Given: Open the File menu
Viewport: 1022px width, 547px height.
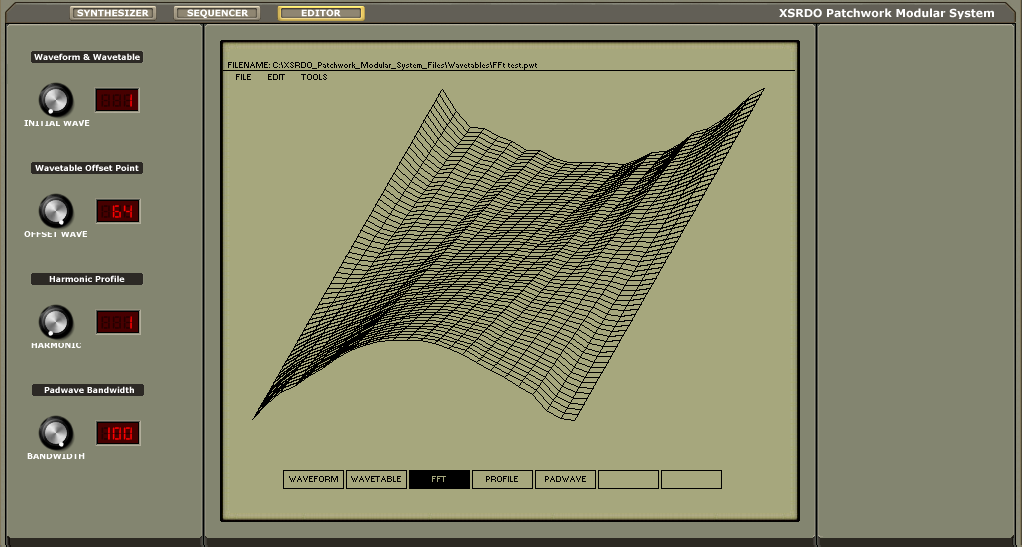Looking at the screenshot, I should pyautogui.click(x=243, y=77).
